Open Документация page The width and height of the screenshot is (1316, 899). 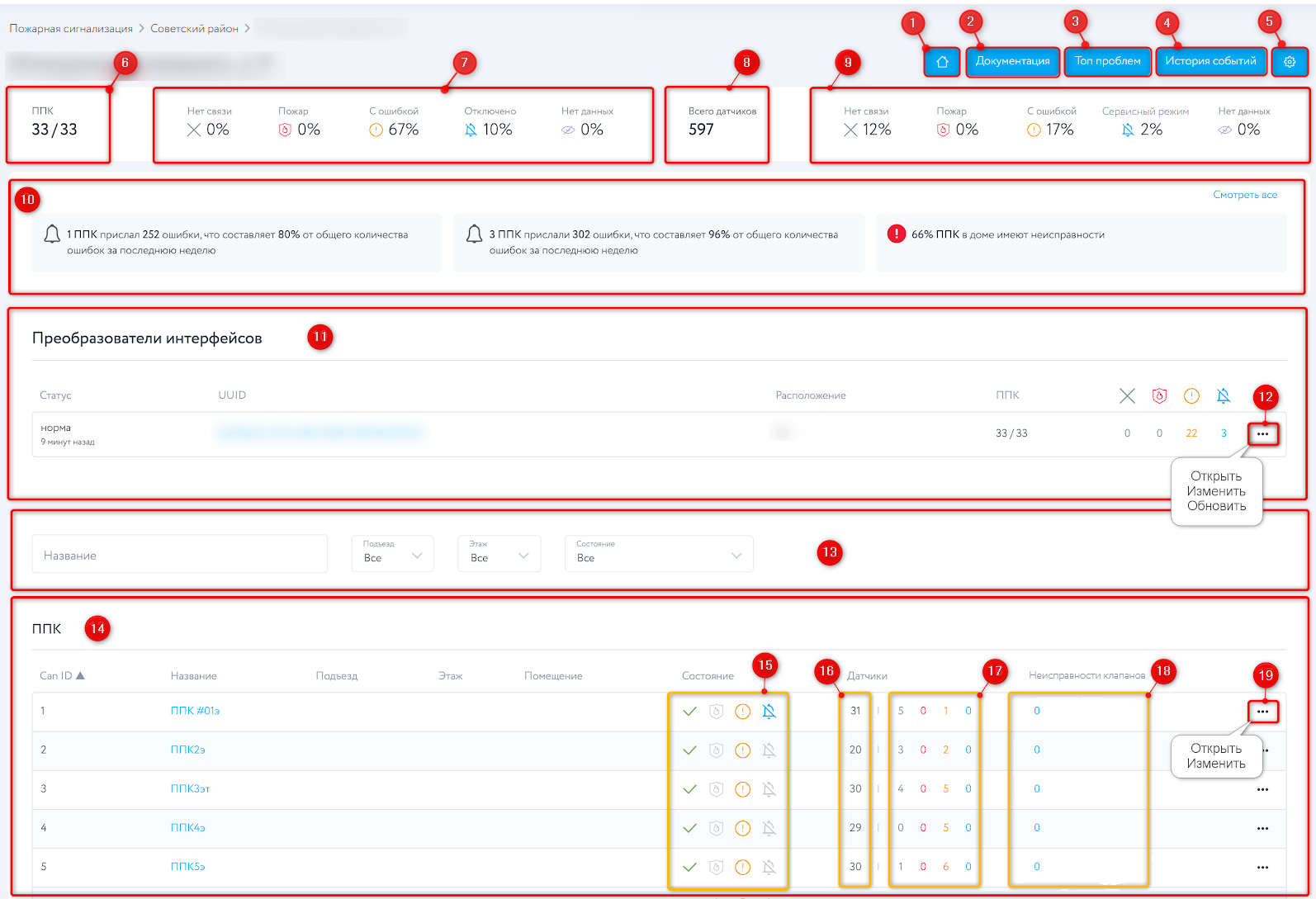coord(1013,61)
